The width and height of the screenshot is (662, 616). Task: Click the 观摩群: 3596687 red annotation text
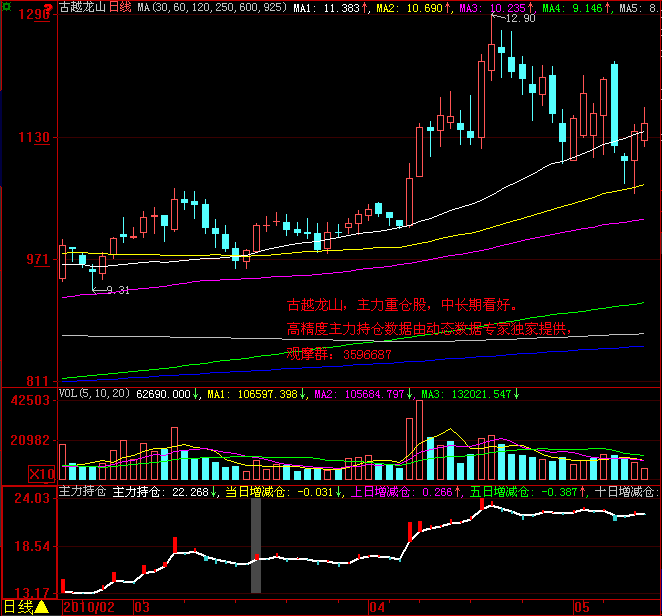tap(339, 354)
